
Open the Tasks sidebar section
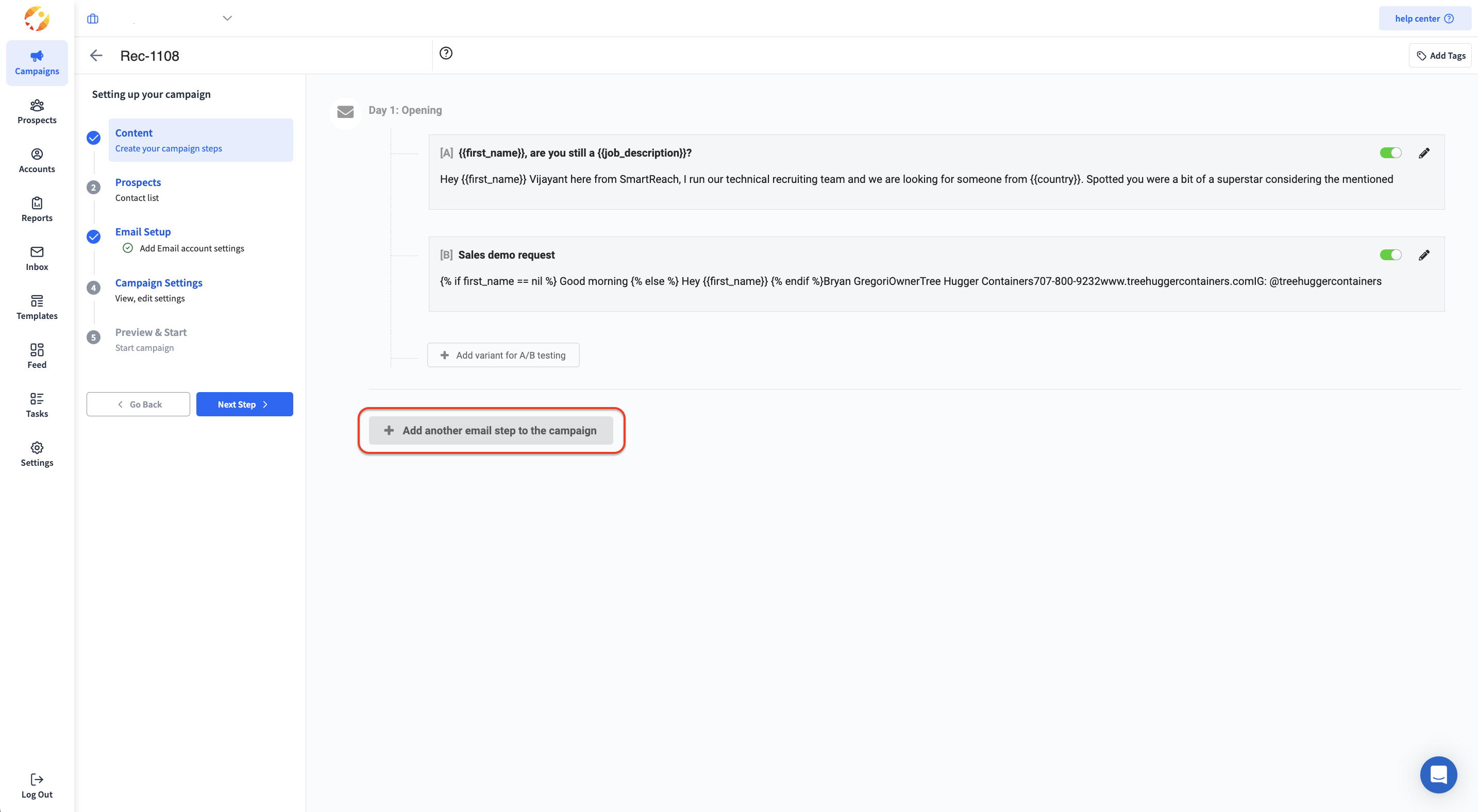(37, 405)
